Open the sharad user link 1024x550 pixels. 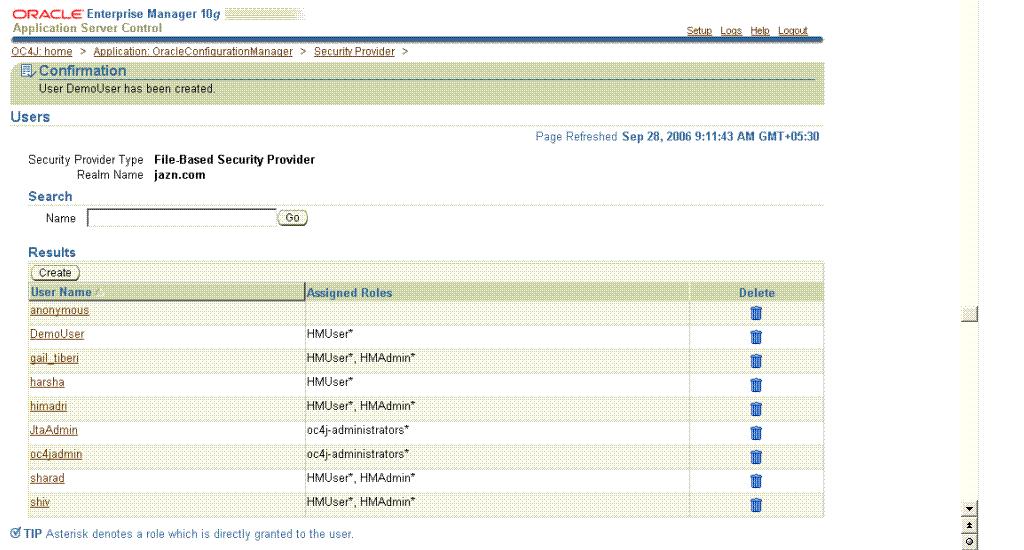pos(47,478)
